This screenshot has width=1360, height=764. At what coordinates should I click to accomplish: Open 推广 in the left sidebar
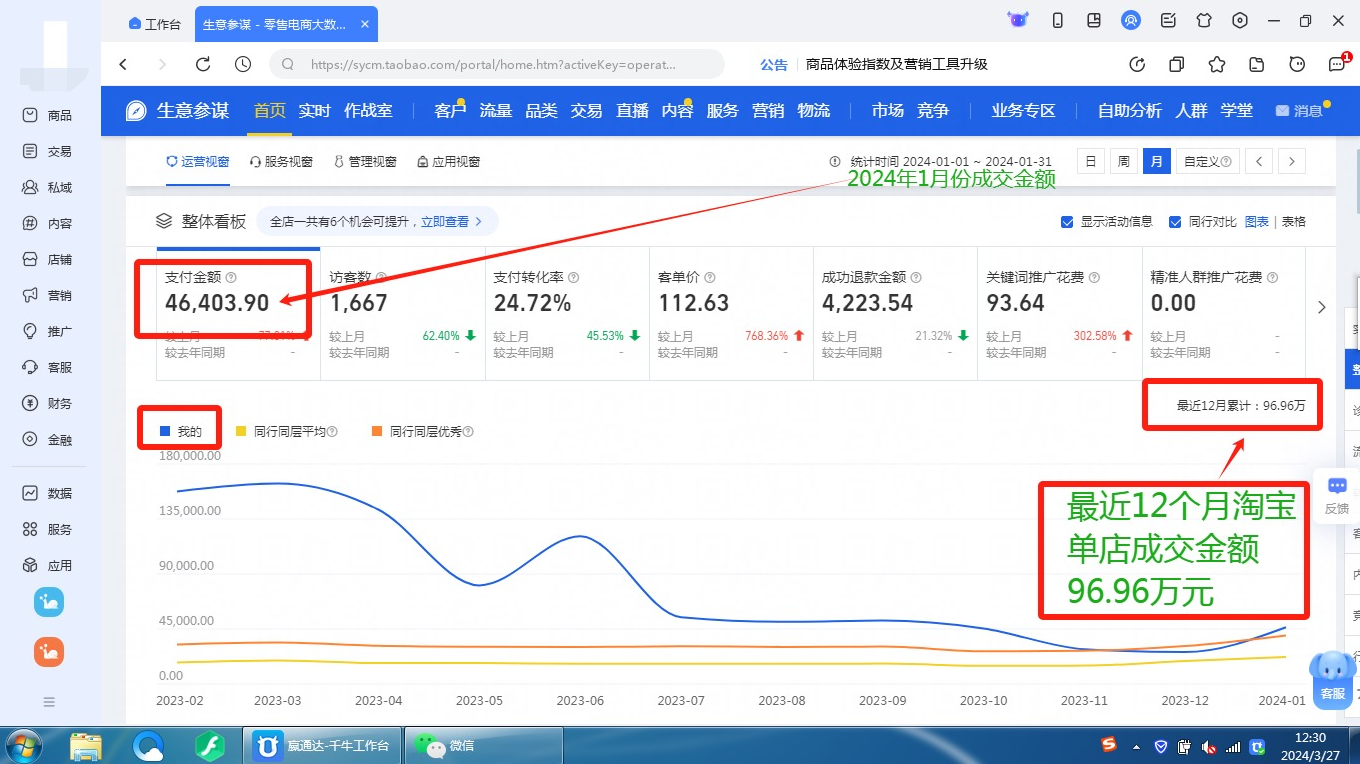coord(48,332)
